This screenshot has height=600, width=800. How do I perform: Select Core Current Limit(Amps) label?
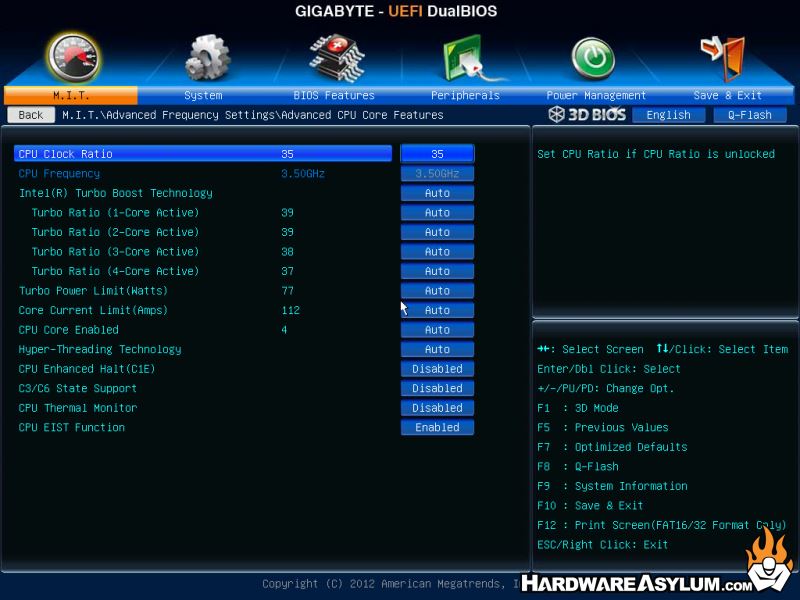click(x=93, y=310)
